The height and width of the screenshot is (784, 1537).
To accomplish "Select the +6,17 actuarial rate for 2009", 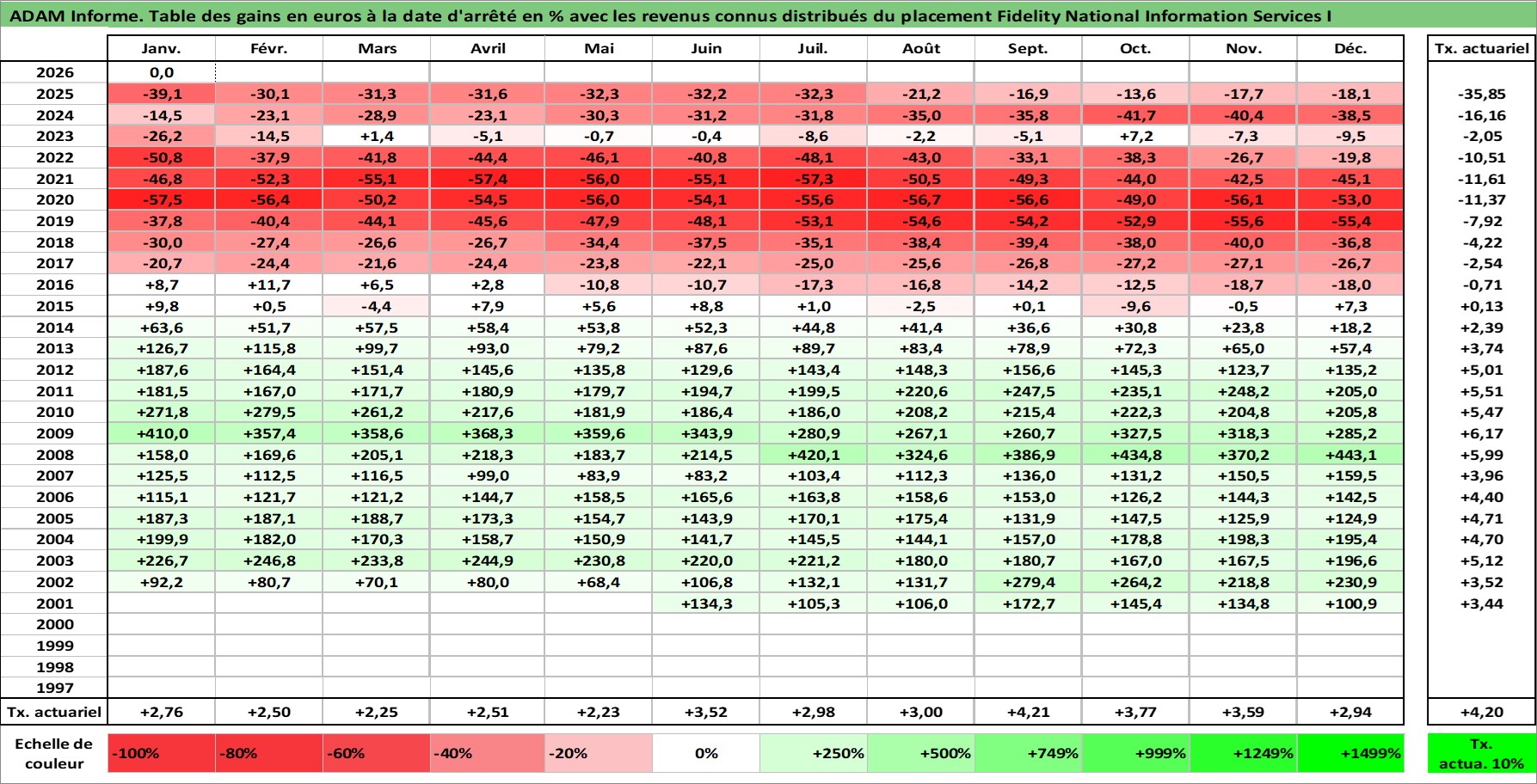I will click(x=1481, y=433).
